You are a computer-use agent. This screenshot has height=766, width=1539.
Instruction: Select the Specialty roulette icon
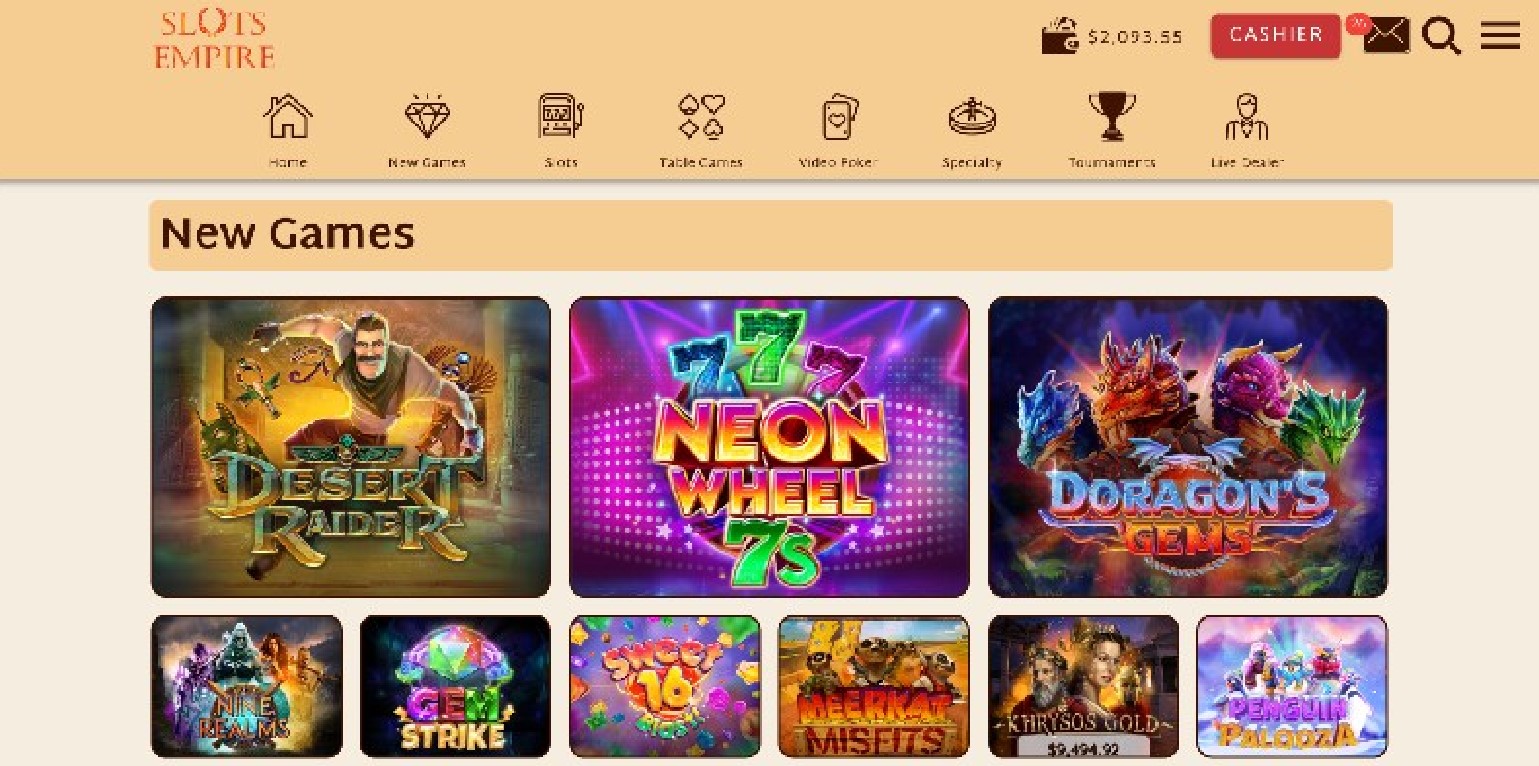click(972, 117)
